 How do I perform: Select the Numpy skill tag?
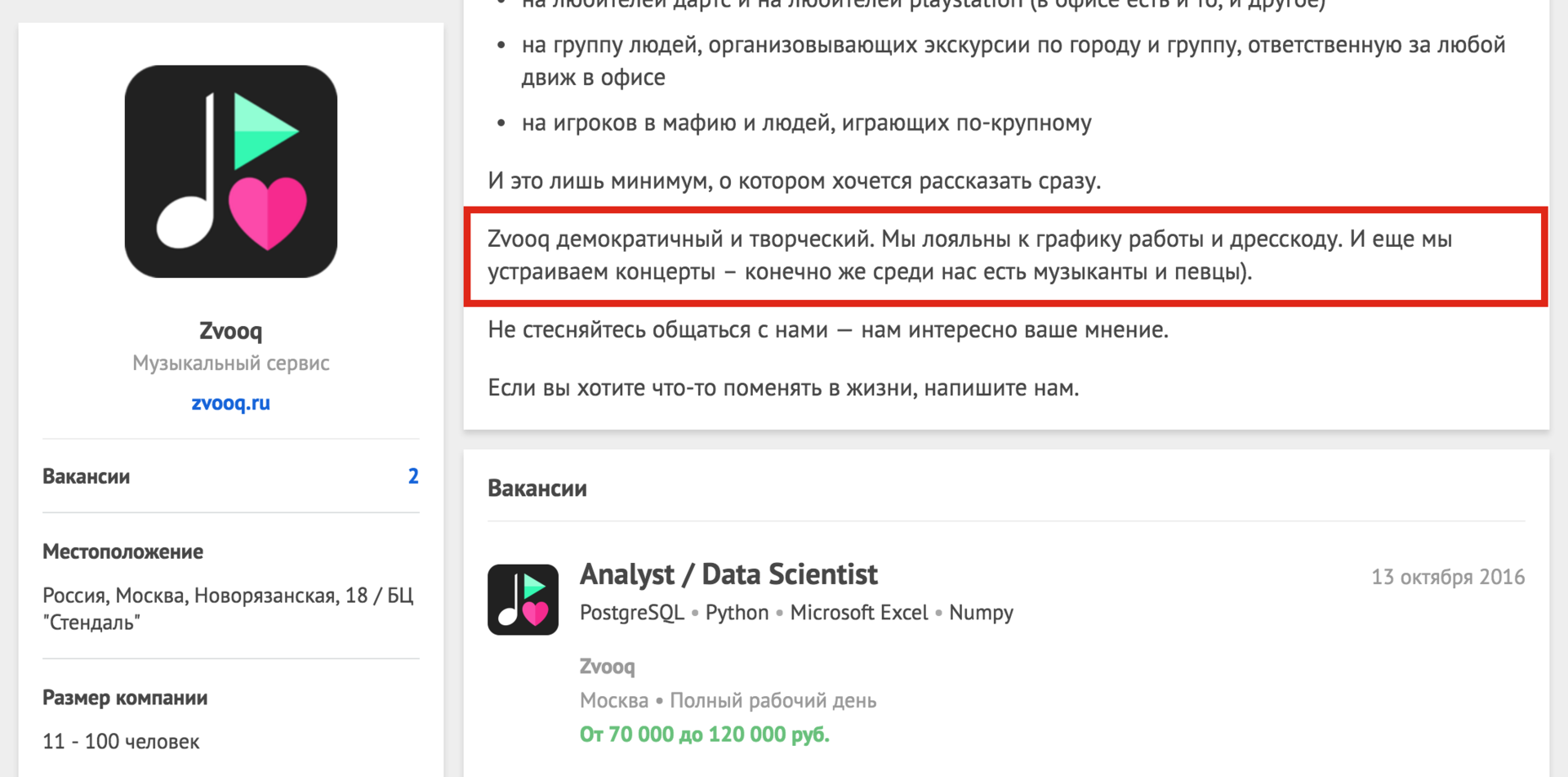click(981, 612)
